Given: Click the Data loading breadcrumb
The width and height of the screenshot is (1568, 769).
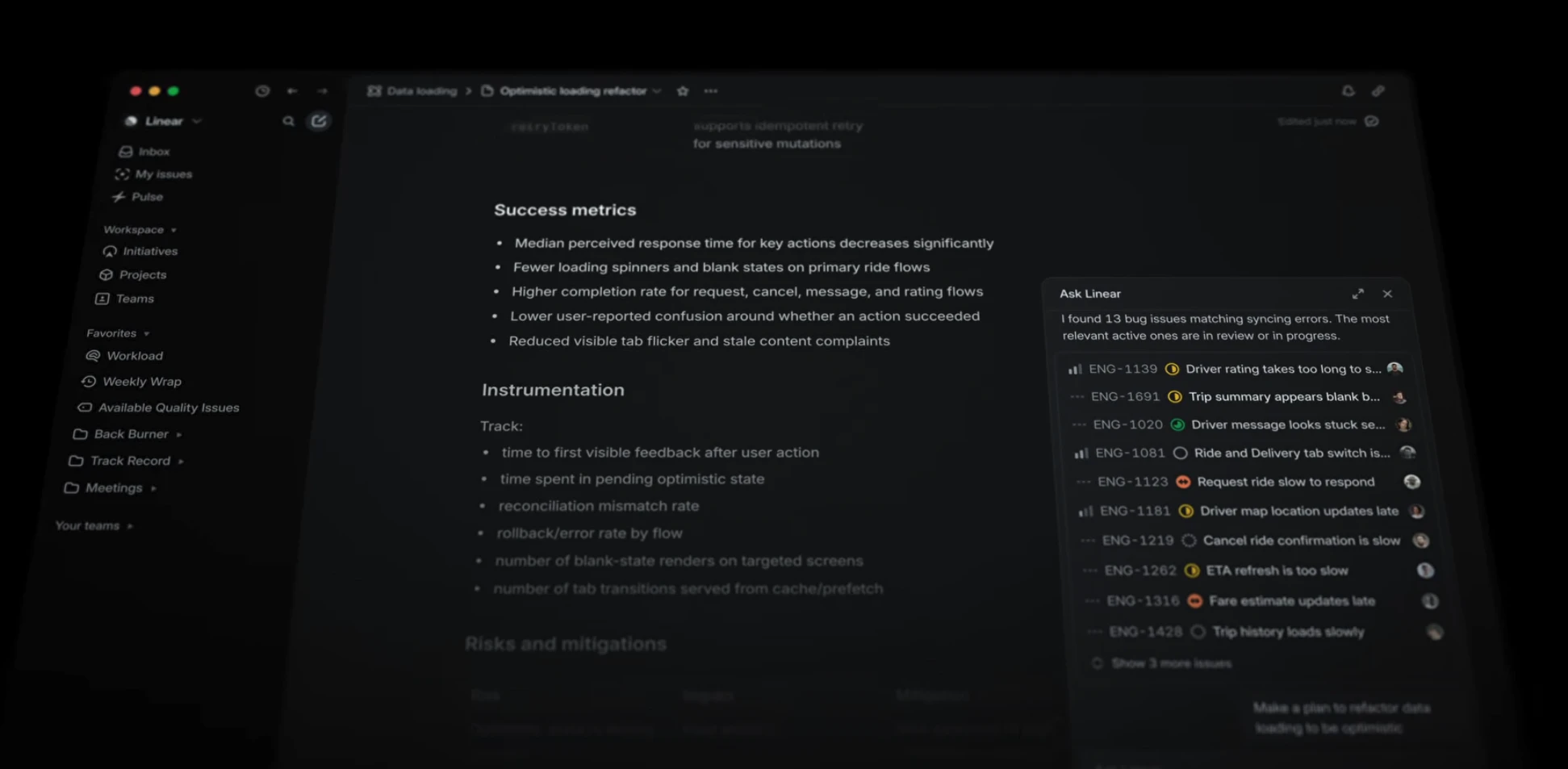Looking at the screenshot, I should coord(412,91).
